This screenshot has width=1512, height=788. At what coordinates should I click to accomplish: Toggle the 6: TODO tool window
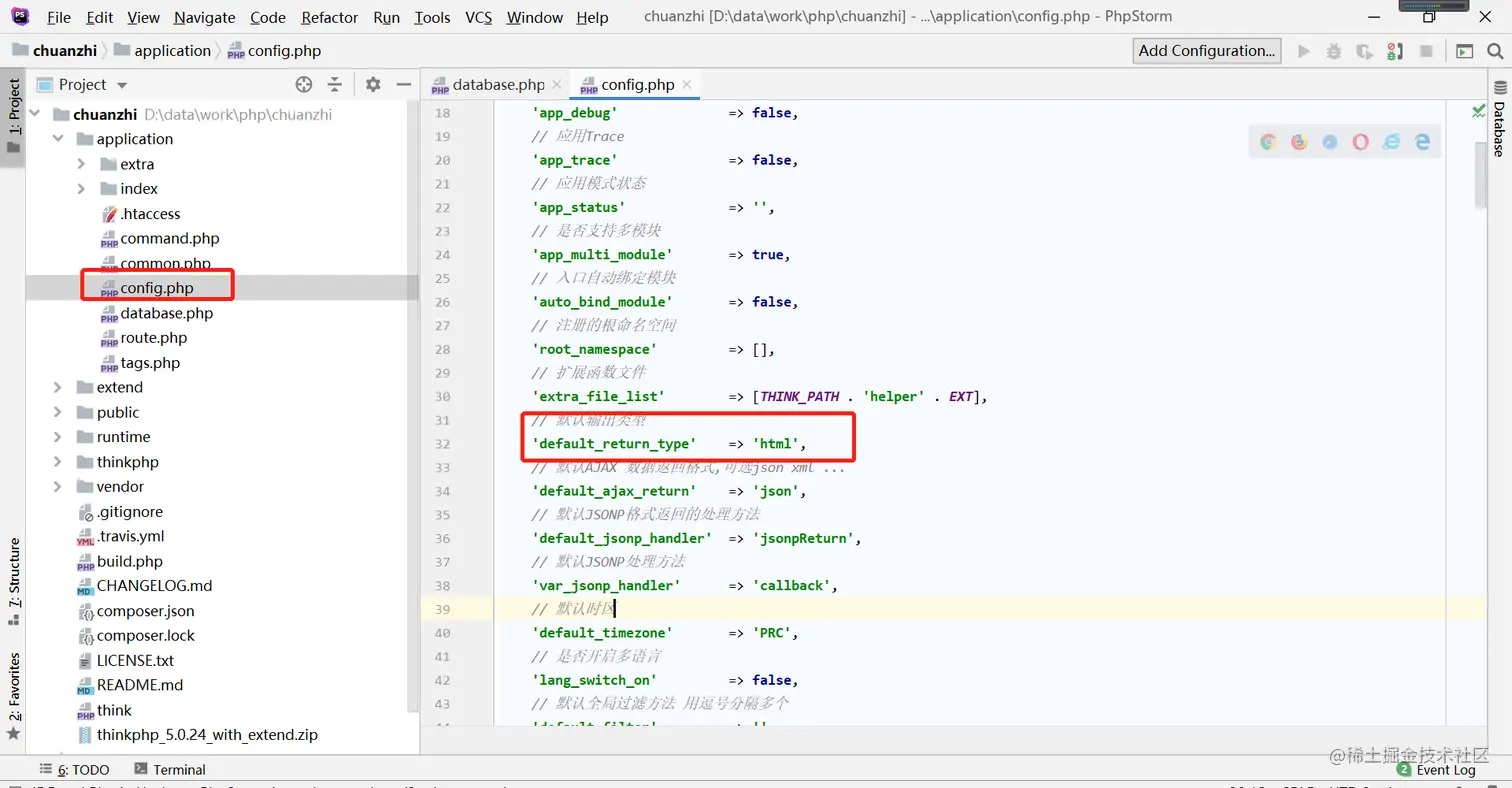tap(75, 769)
